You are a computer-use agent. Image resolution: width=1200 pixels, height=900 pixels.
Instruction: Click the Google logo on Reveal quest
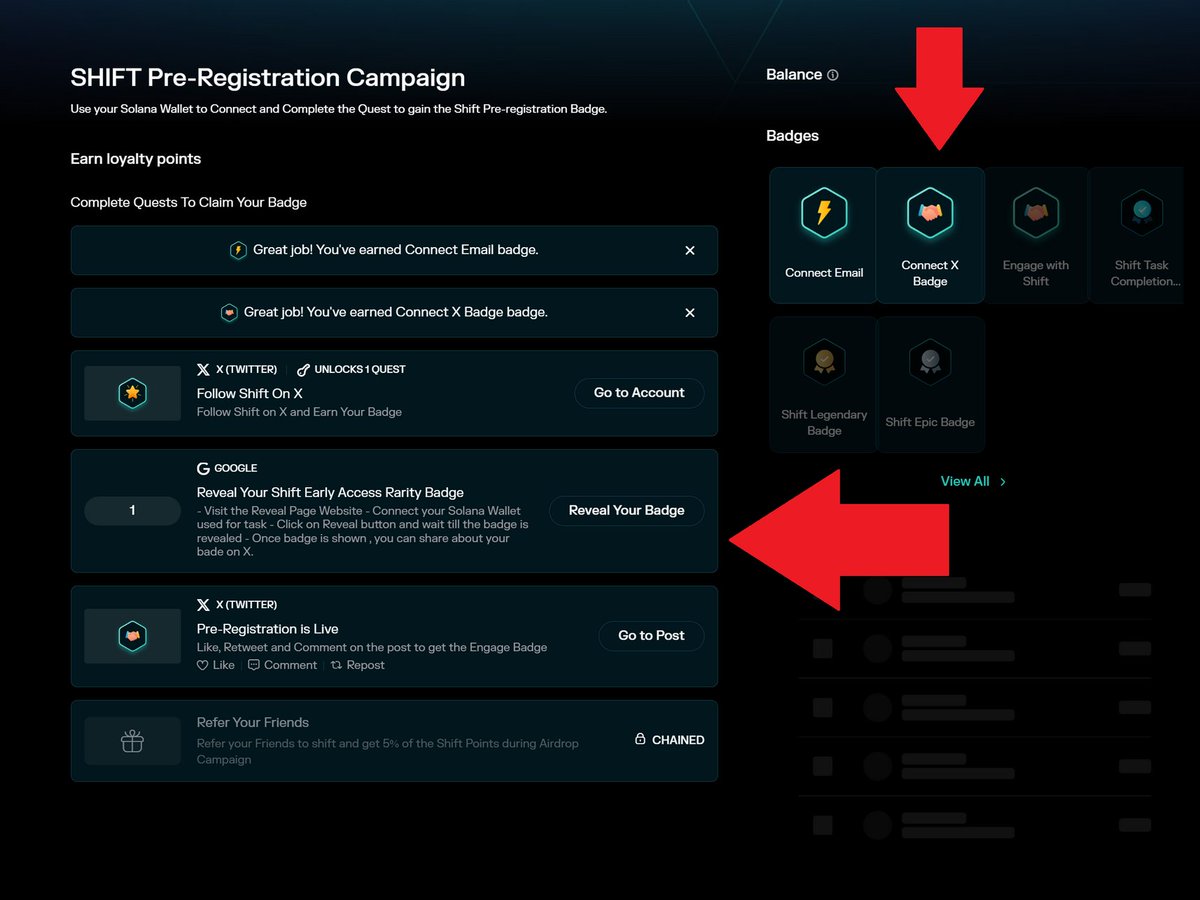pyautogui.click(x=203, y=468)
